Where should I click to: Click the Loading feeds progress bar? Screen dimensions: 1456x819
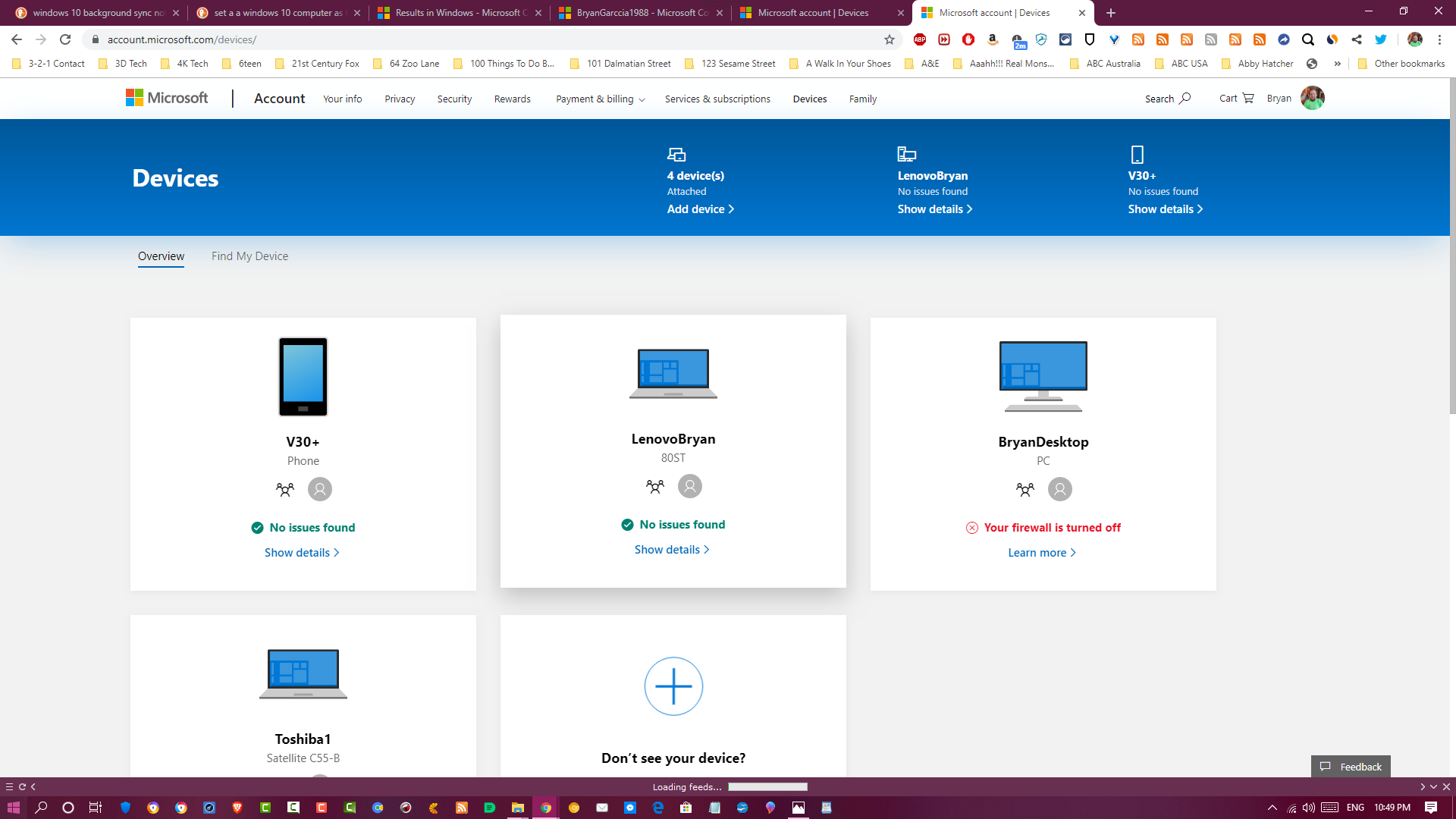coord(768,787)
